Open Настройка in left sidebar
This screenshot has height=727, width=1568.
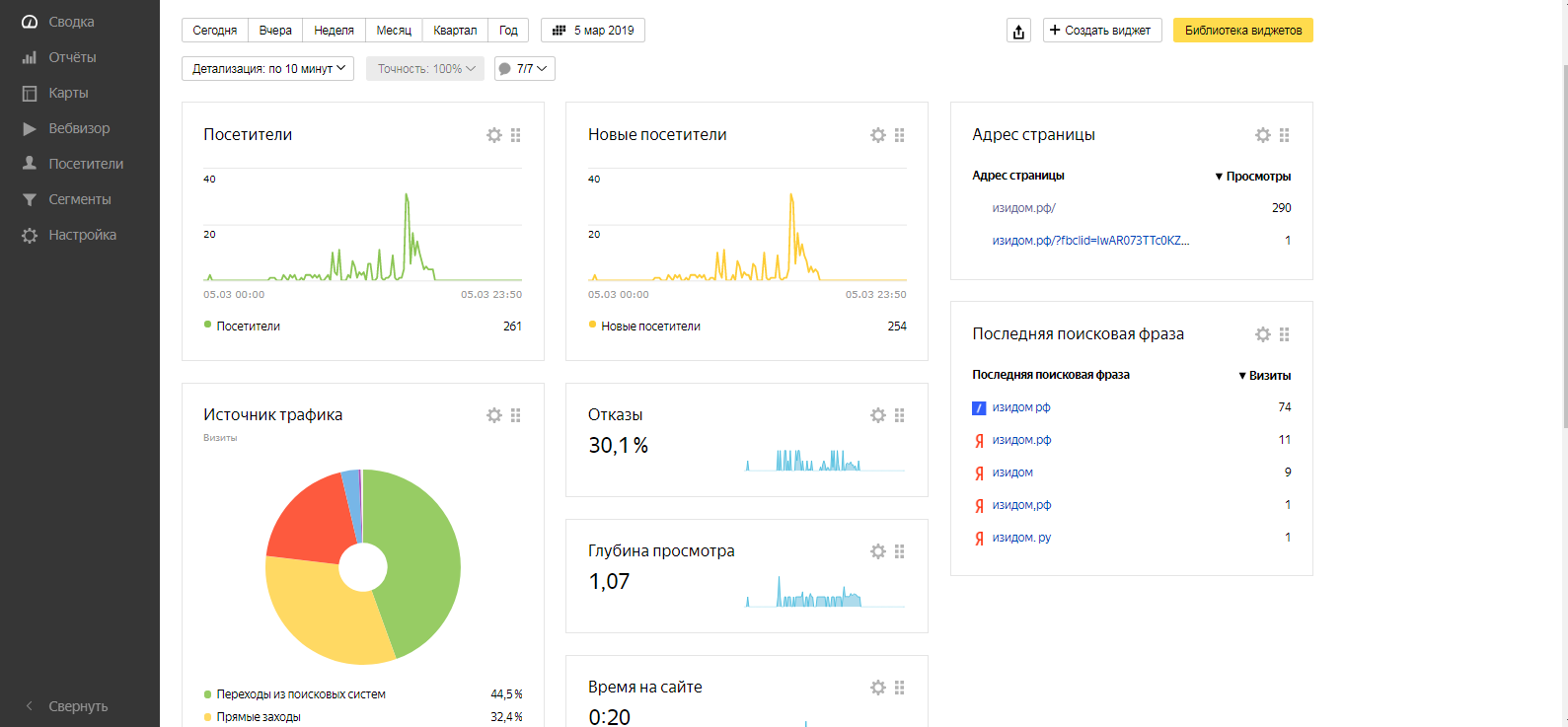[82, 235]
